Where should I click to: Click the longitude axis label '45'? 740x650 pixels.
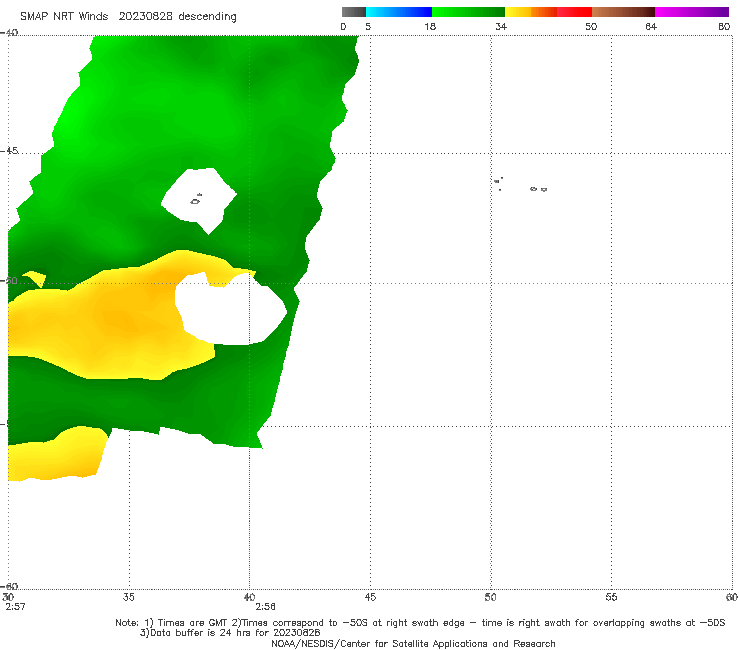[x=370, y=597]
